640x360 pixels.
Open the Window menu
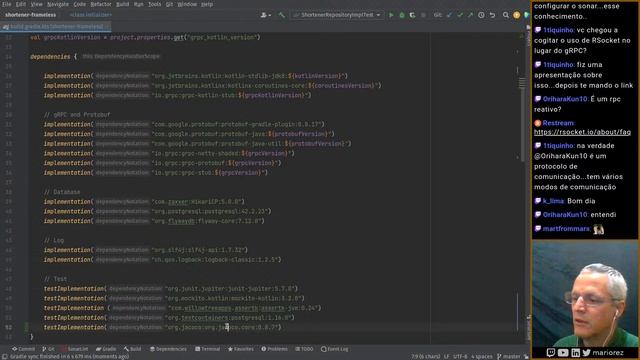[x=187, y=4]
